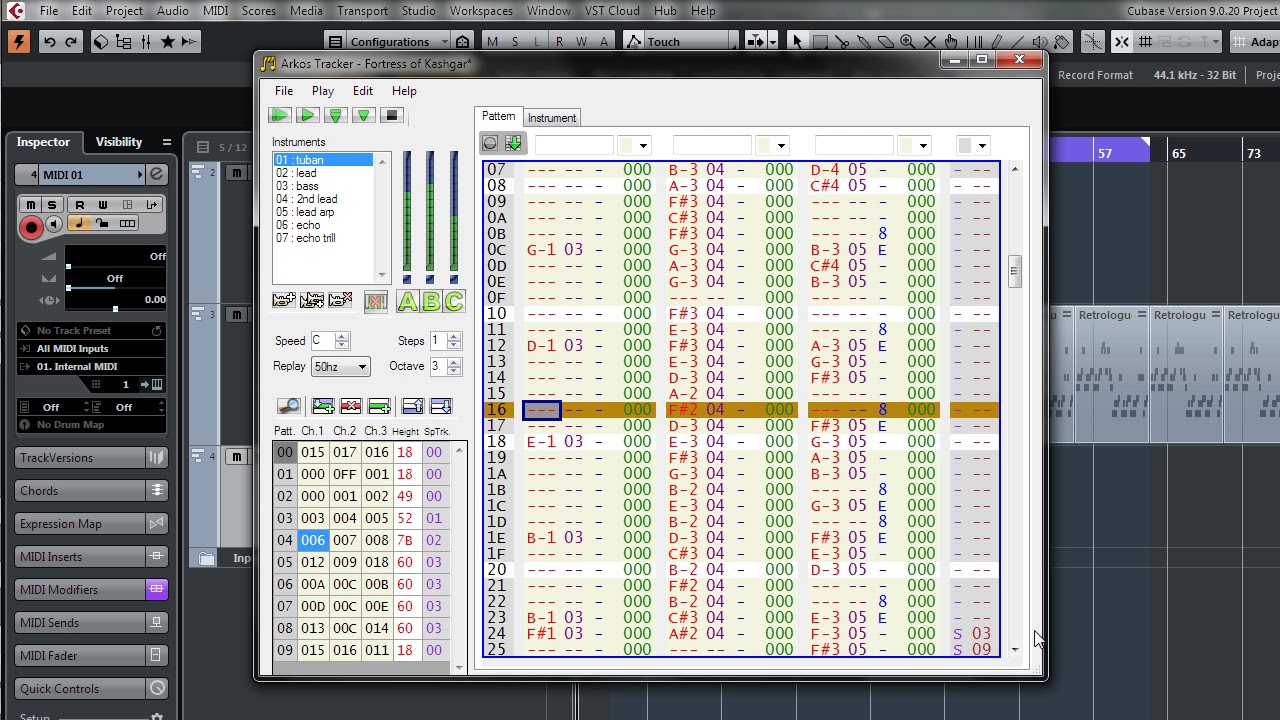Open the All MIDI Inputs routing dropdown
Image resolution: width=1280 pixels, height=720 pixels.
point(91,349)
